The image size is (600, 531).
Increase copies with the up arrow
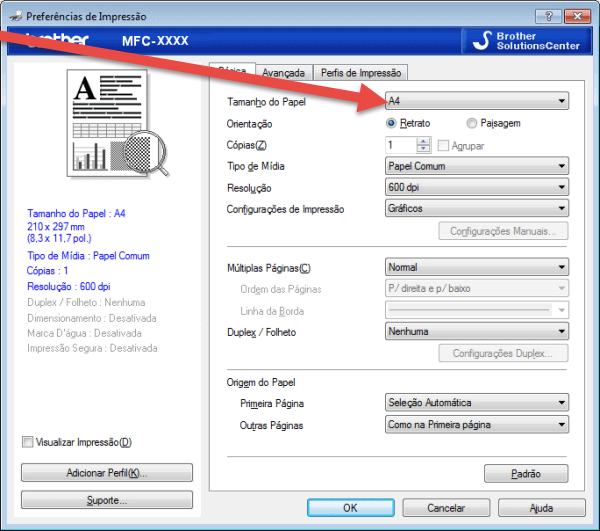point(424,141)
